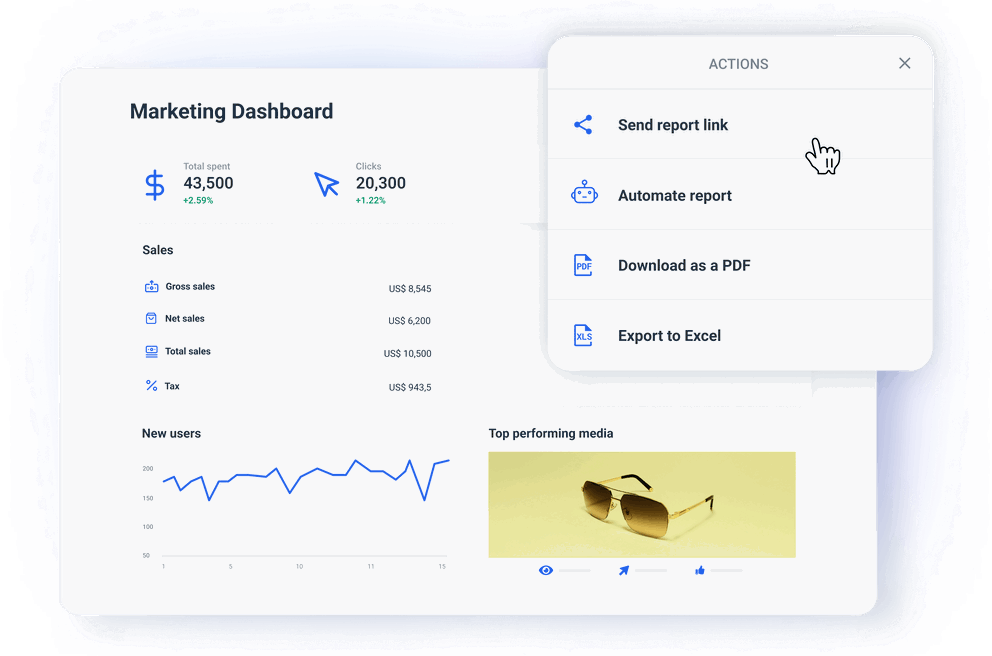Click the dollar icon next to Total spent
Screen dimensions: 992x656
[x=154, y=184]
